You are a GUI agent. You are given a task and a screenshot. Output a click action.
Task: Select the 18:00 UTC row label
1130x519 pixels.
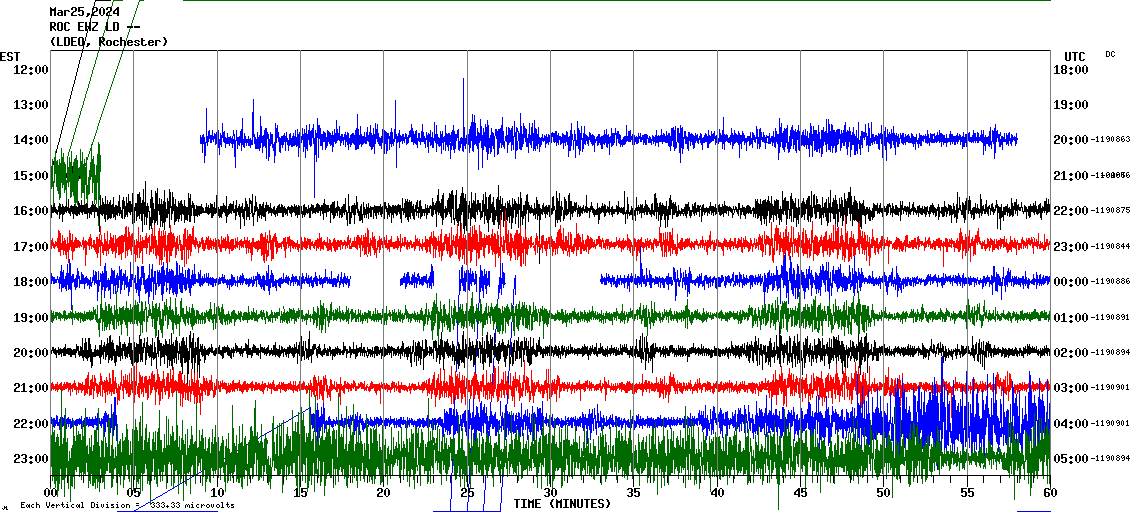point(1070,70)
